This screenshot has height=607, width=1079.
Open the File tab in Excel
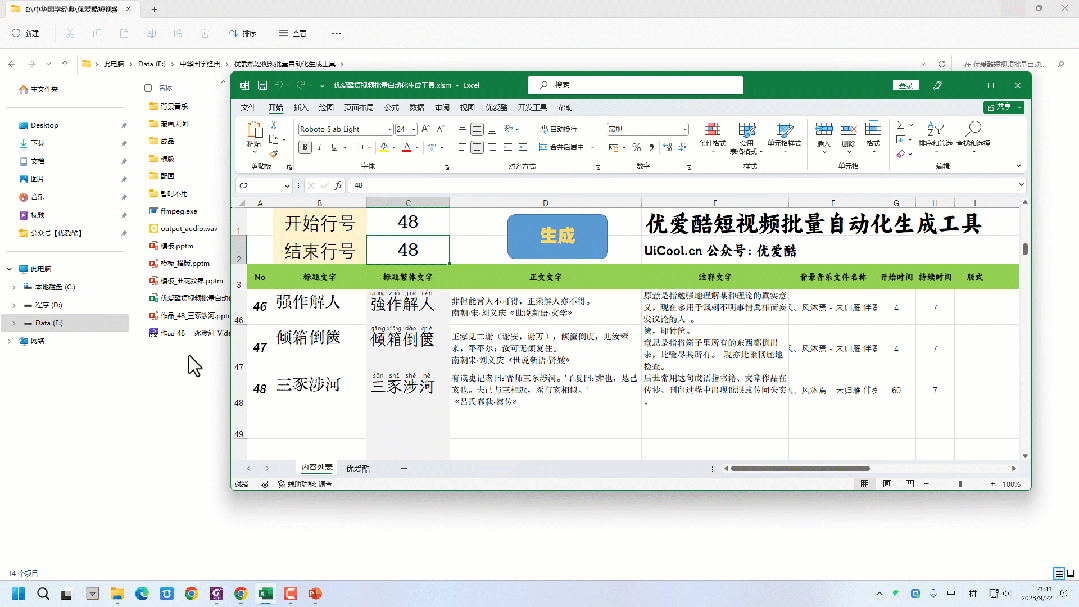pos(248,107)
